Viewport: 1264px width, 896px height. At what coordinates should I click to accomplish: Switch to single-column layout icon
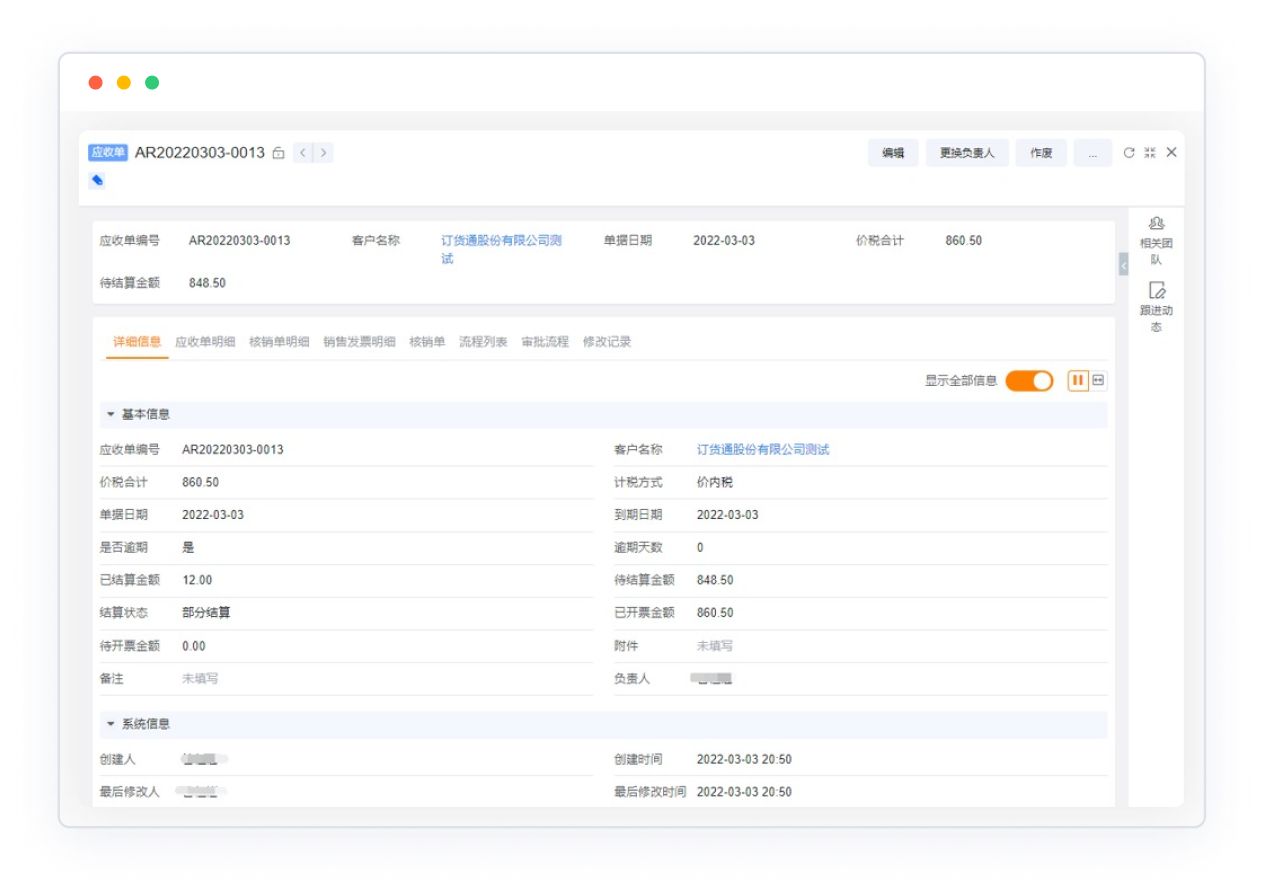point(1098,381)
